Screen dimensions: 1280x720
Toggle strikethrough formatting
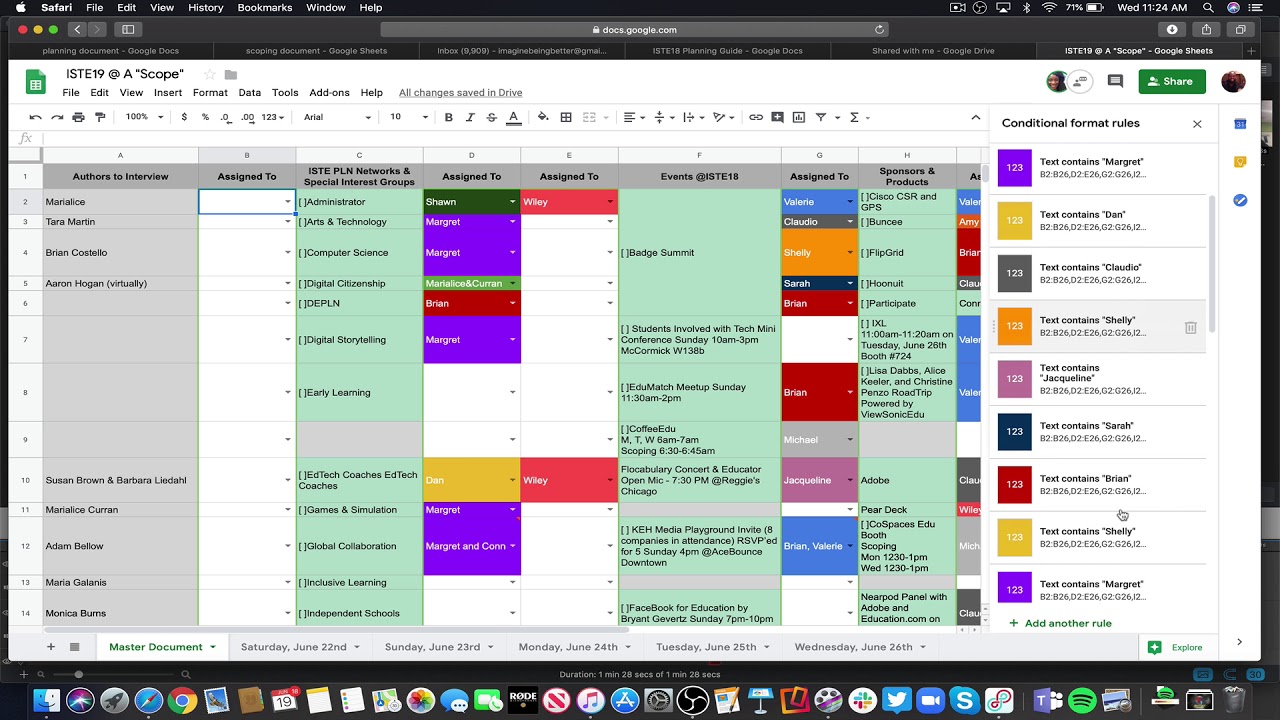click(x=491, y=117)
